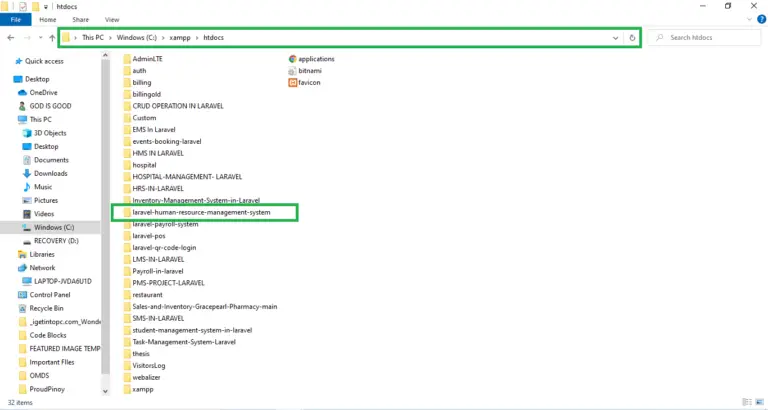Switch to details view icon in status bar

(747, 402)
